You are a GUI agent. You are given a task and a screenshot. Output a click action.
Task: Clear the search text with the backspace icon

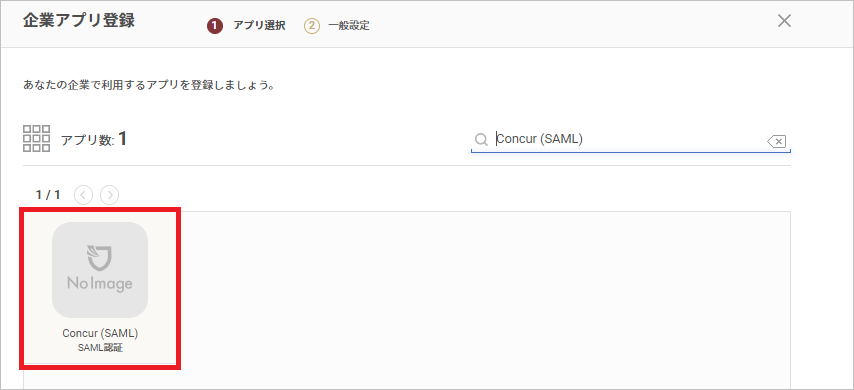776,142
